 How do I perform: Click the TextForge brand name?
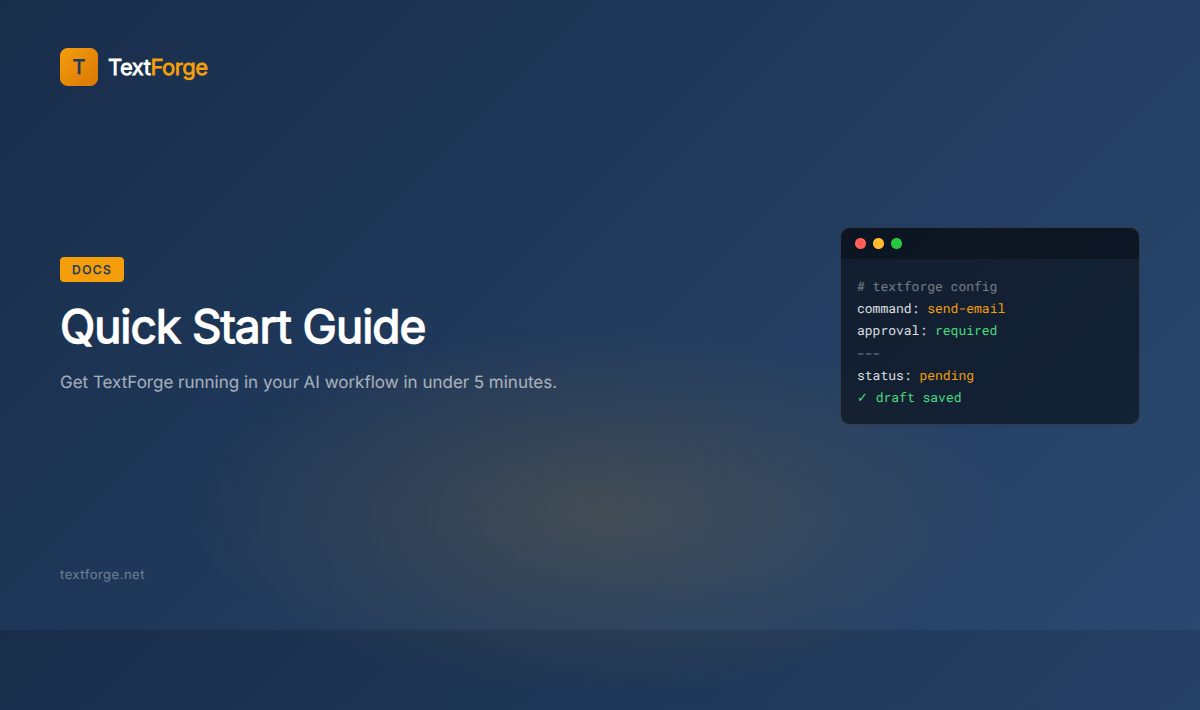[x=158, y=68]
